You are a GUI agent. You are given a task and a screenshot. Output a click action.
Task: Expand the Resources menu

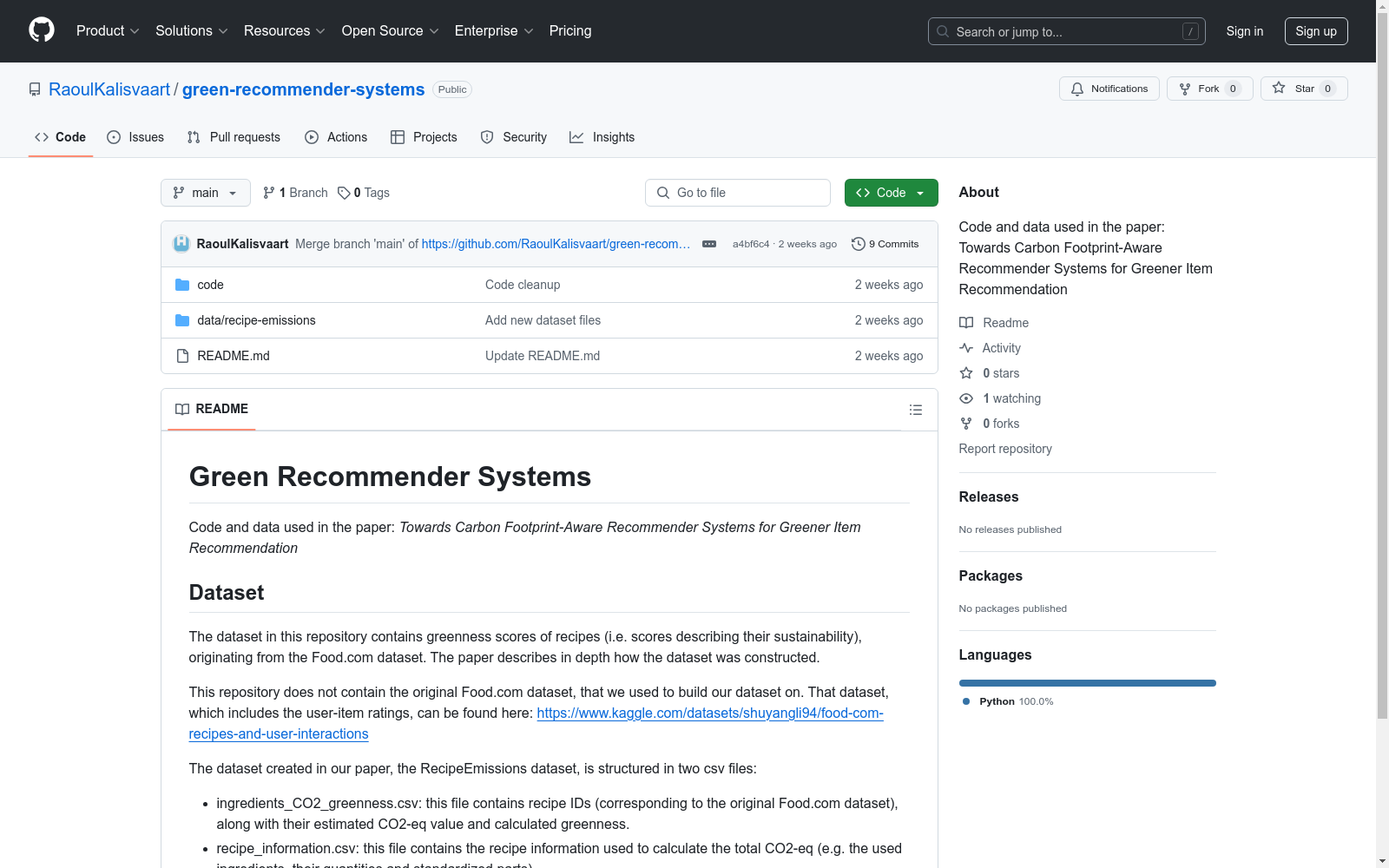[285, 31]
